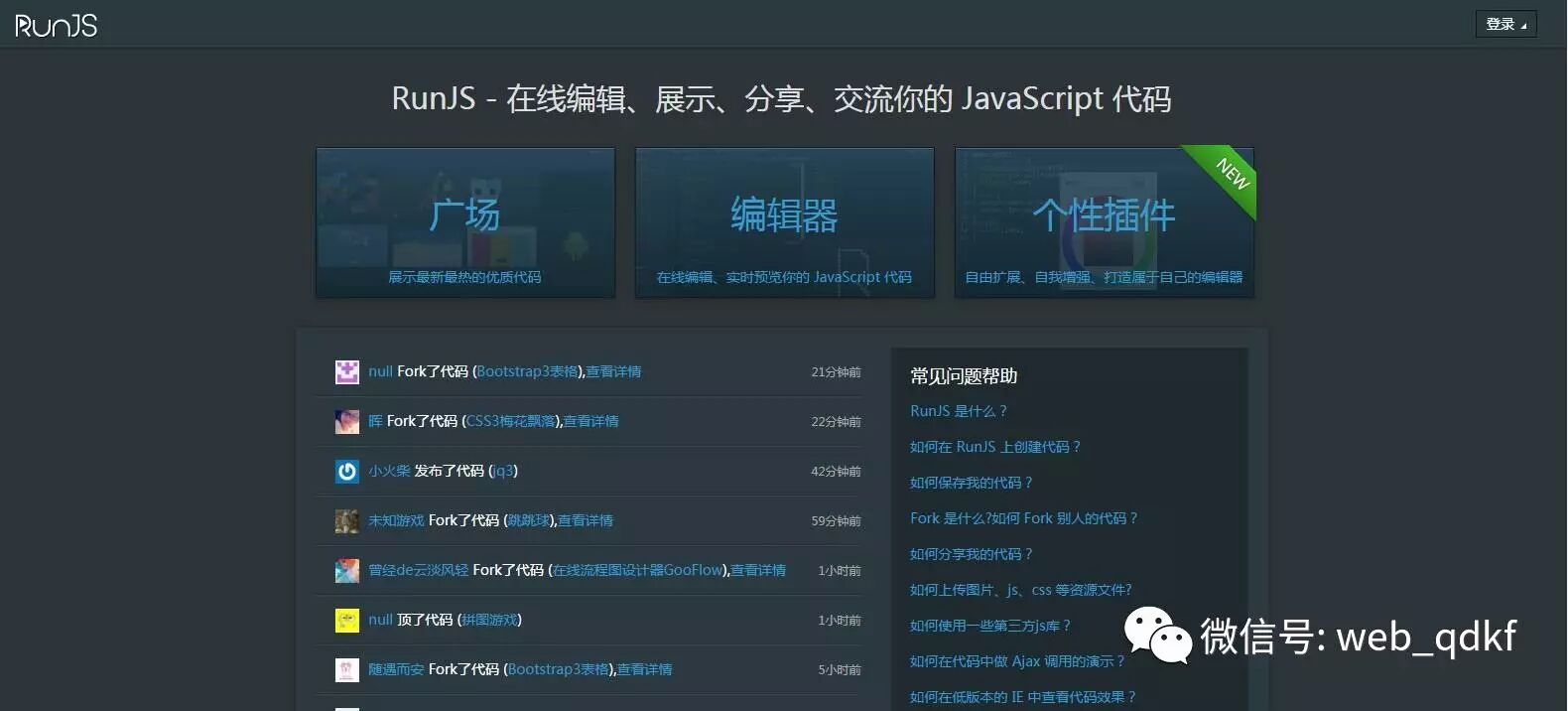The image size is (1568, 711).
Task: Open the 登录 login dropdown
Action: pyautogui.click(x=1505, y=24)
